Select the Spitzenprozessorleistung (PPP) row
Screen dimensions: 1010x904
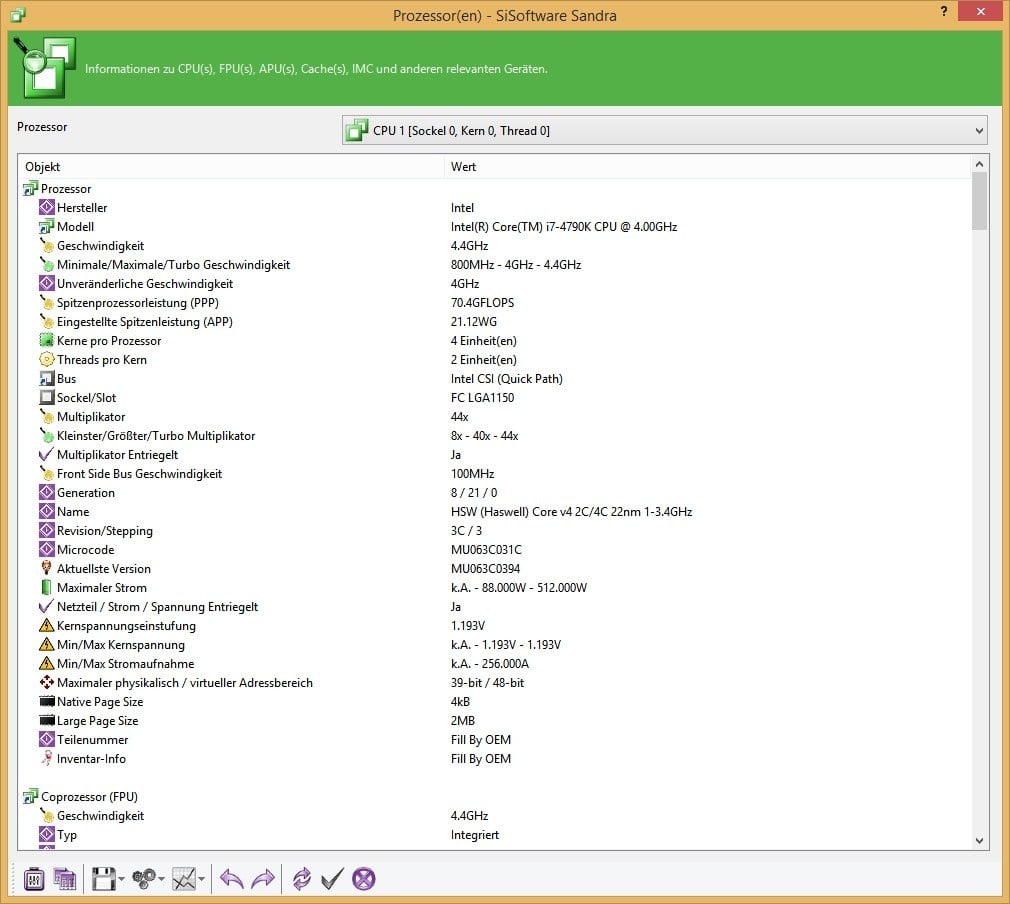494,303
